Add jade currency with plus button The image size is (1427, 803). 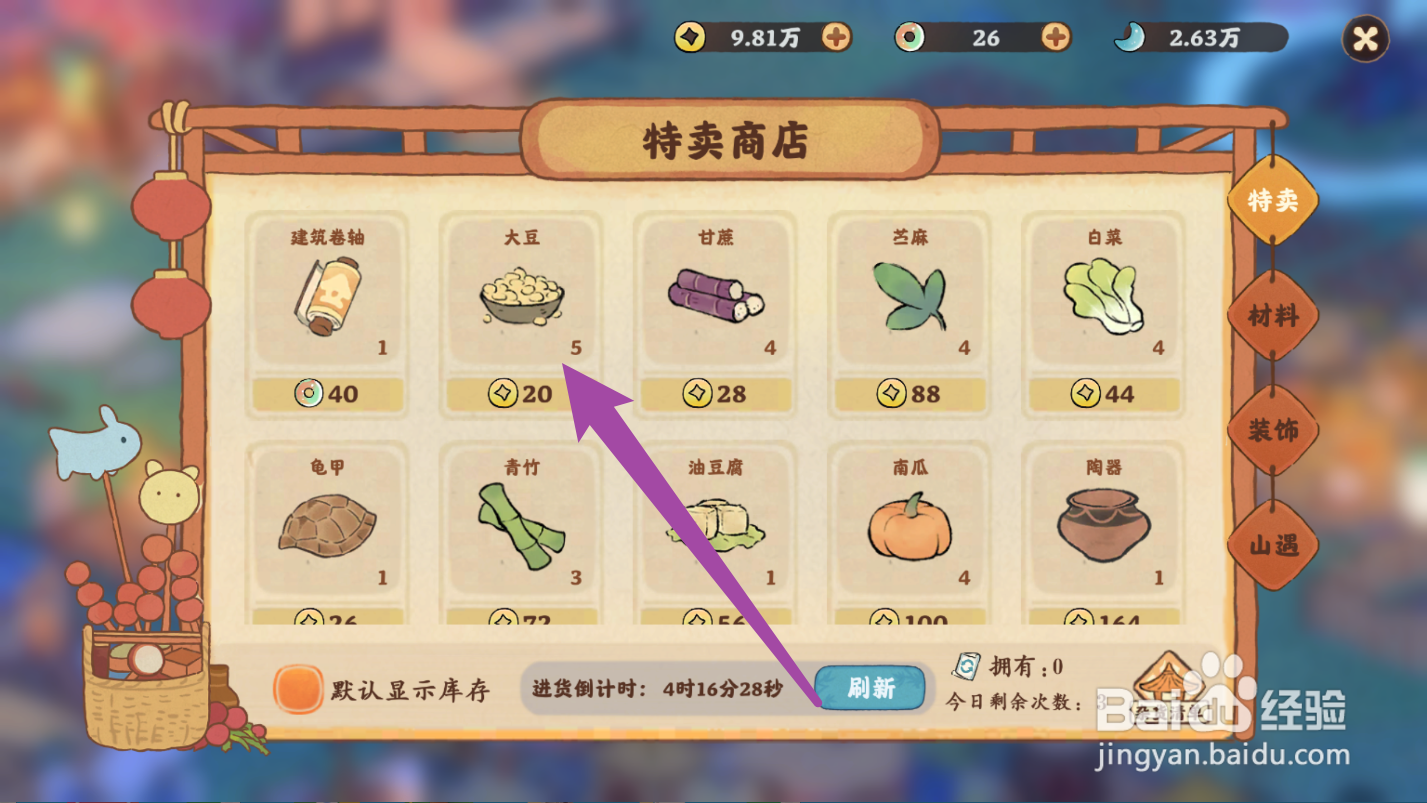1056,38
